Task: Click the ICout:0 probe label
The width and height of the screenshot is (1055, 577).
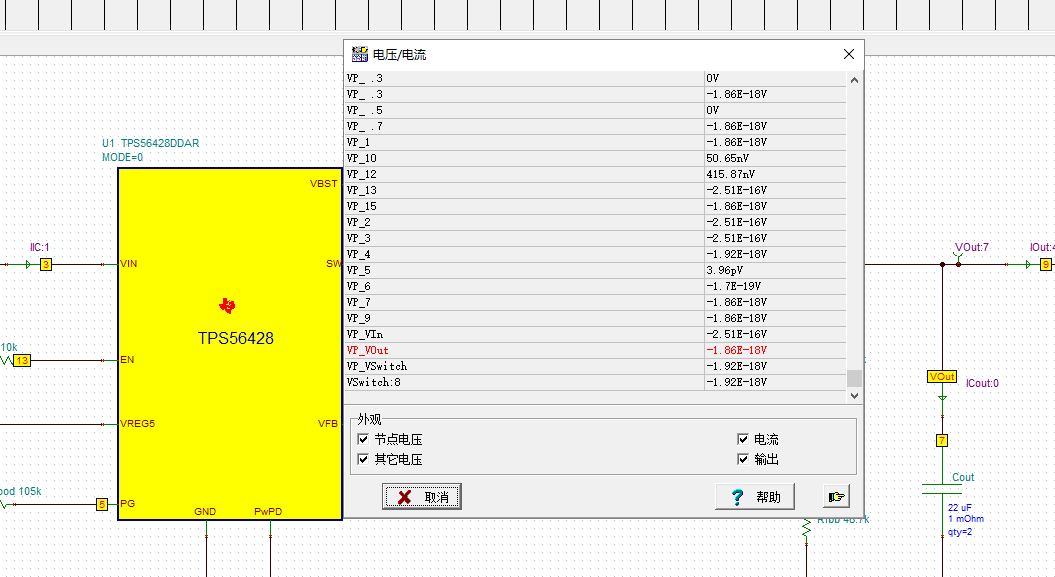Action: [982, 383]
